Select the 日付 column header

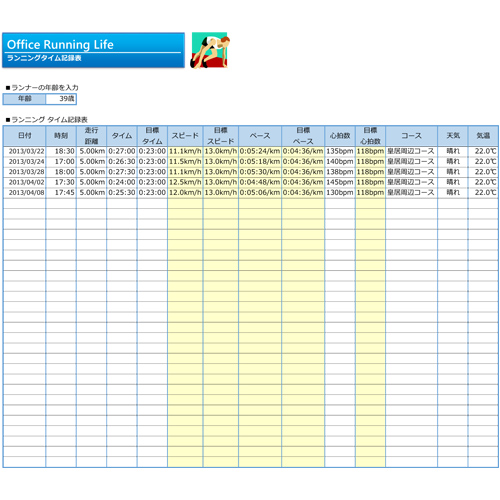point(24,136)
